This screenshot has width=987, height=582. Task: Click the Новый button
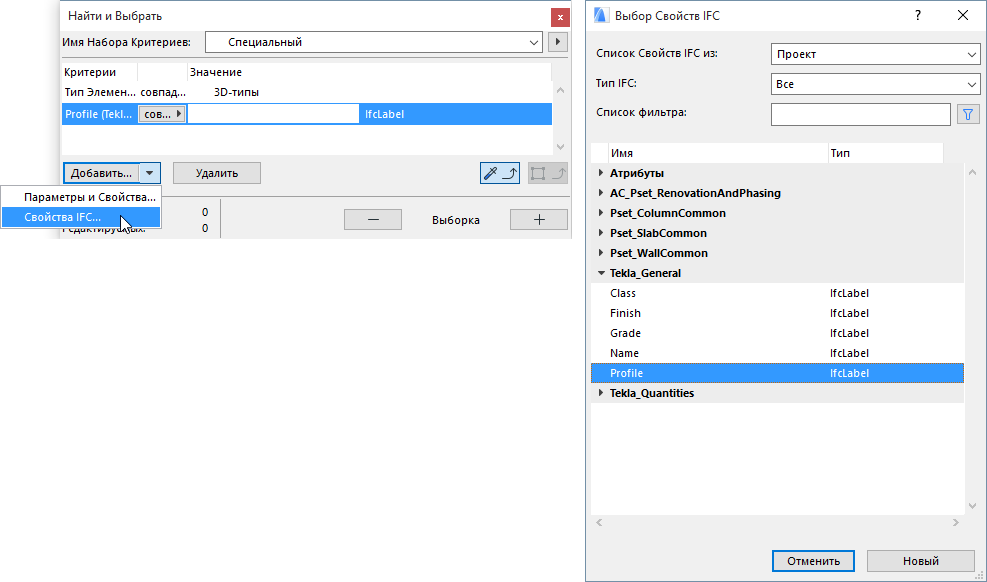coord(921,561)
